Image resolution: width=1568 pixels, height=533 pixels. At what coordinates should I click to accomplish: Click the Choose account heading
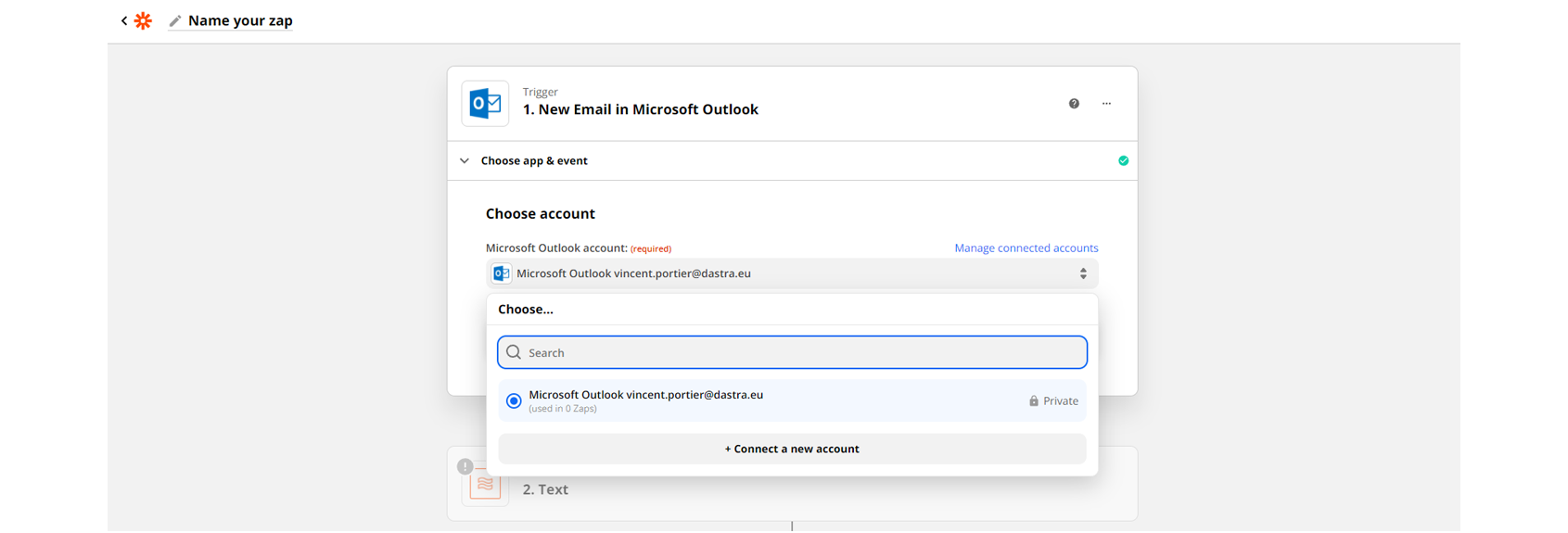pos(541,214)
